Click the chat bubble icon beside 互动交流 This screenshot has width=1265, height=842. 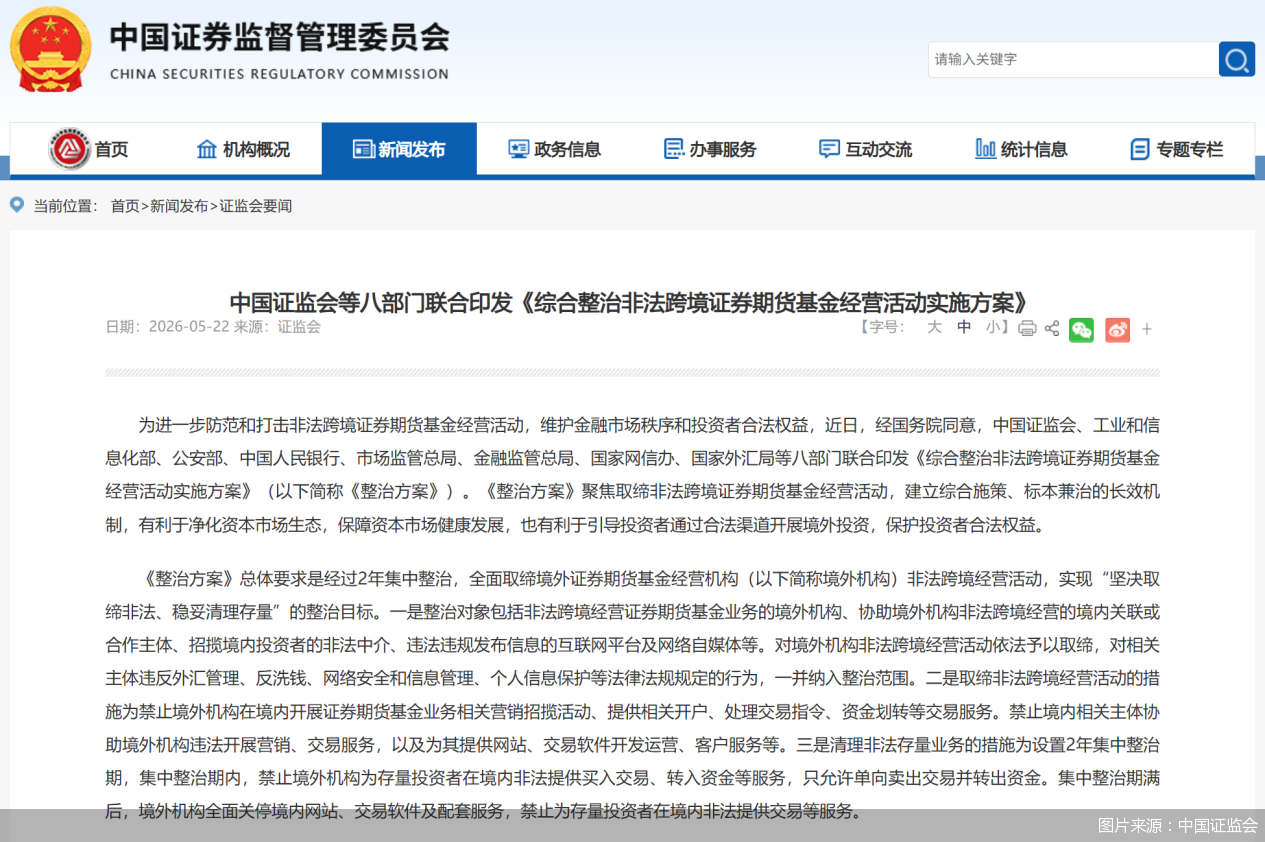(x=829, y=149)
